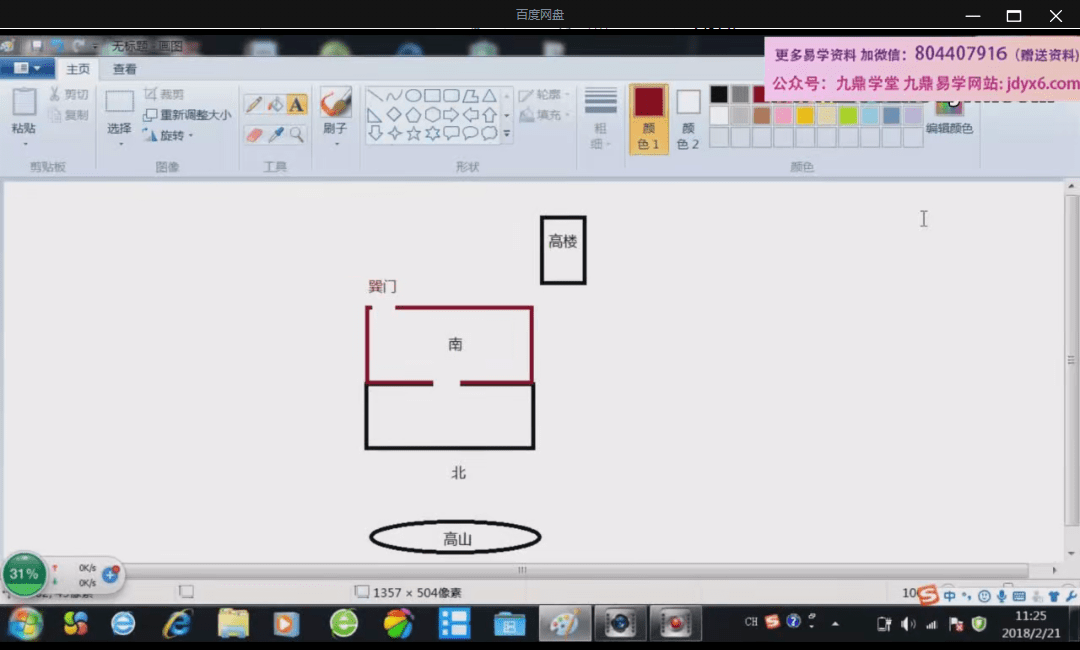The width and height of the screenshot is (1080, 650).
Task: Select 颜色 2 (Color 2) box
Action: pyautogui.click(x=688, y=118)
